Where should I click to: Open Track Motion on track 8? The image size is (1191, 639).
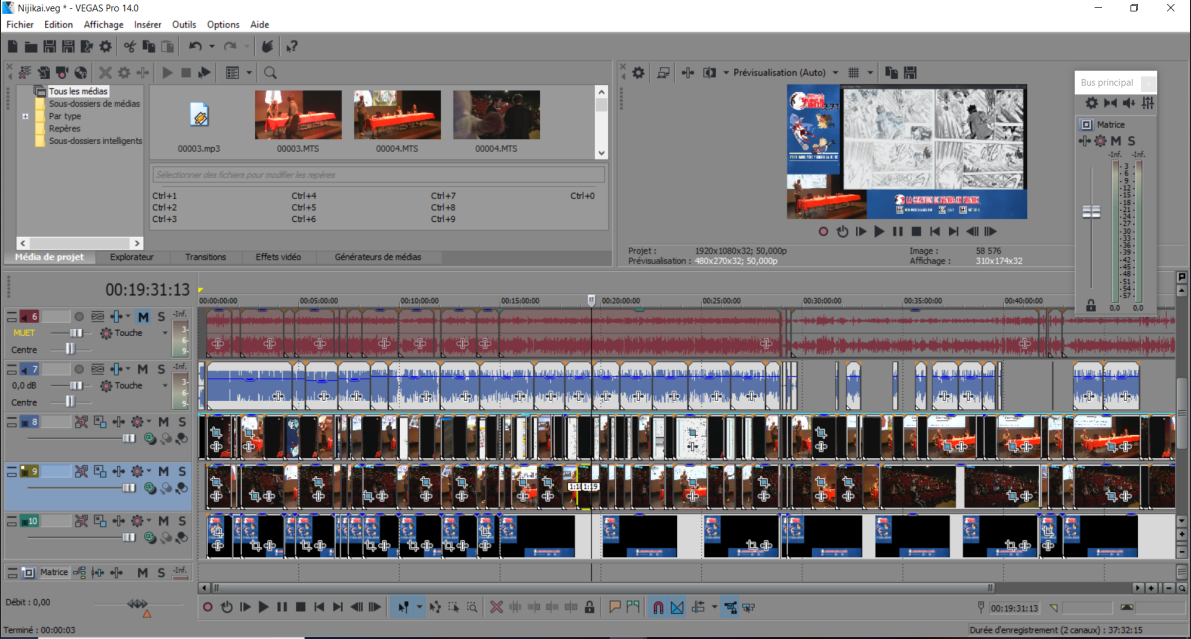tap(100, 422)
